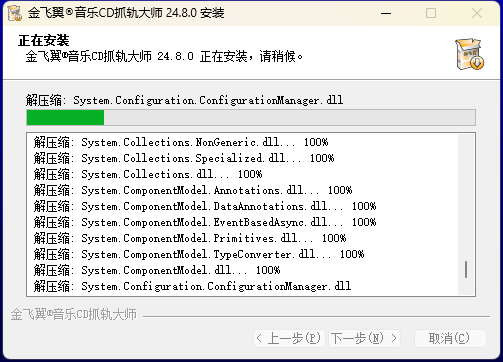This screenshot has height=362, width=503.
Task: Click the 取消(C) cancel button
Action: point(450,338)
